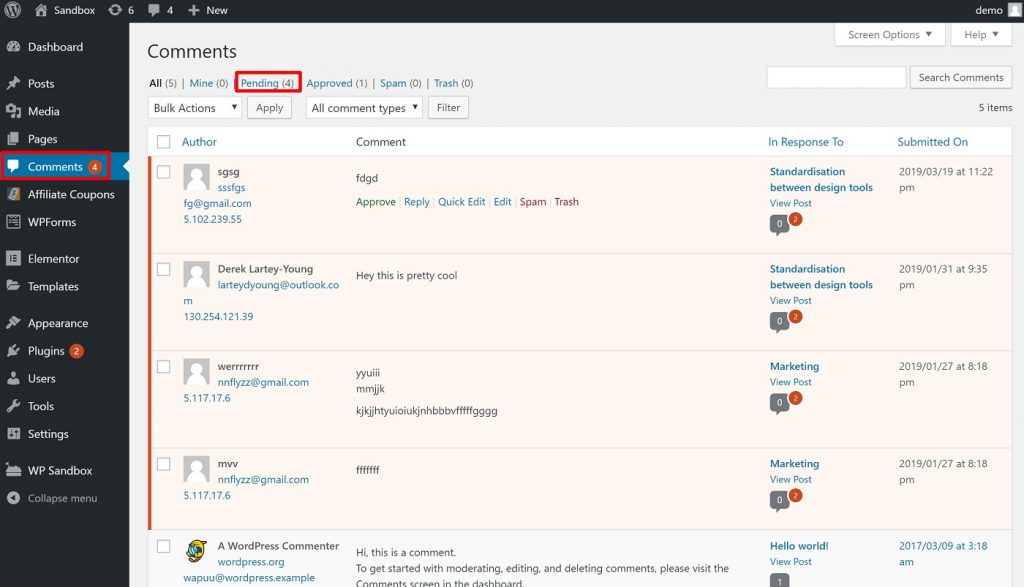This screenshot has width=1024, height=587.
Task: Select the WPForms sidebar icon
Action: (16, 222)
